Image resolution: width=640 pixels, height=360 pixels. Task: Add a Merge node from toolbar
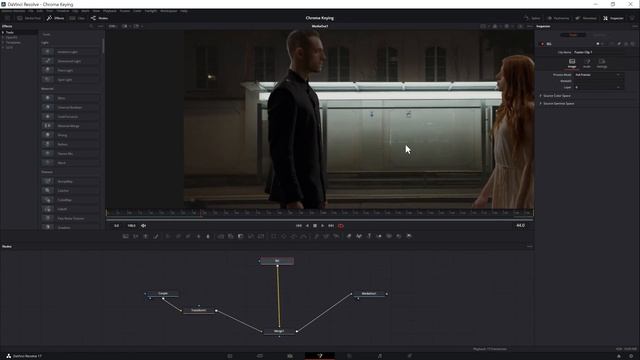[x=220, y=236]
